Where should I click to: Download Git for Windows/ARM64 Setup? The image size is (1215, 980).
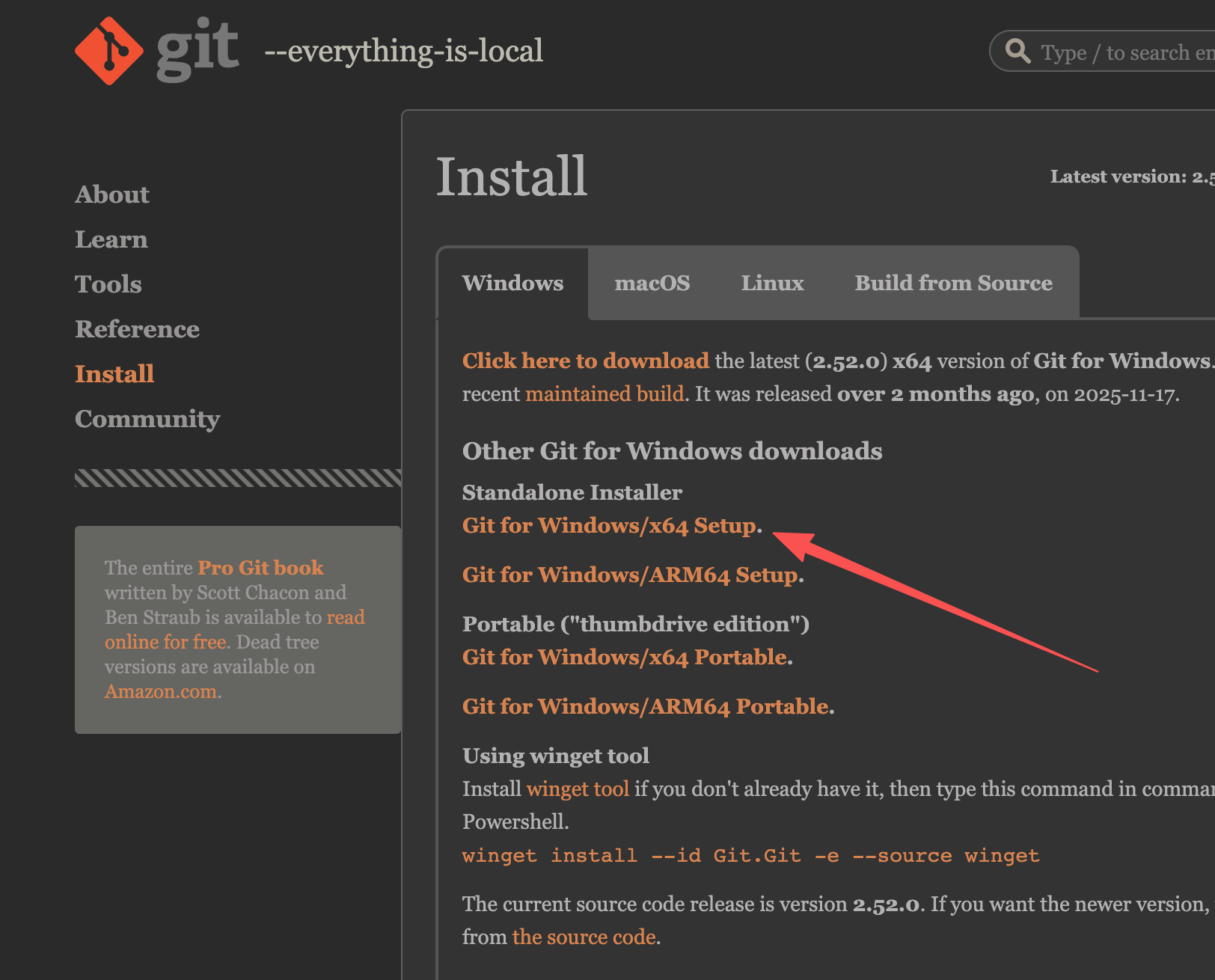630,575
